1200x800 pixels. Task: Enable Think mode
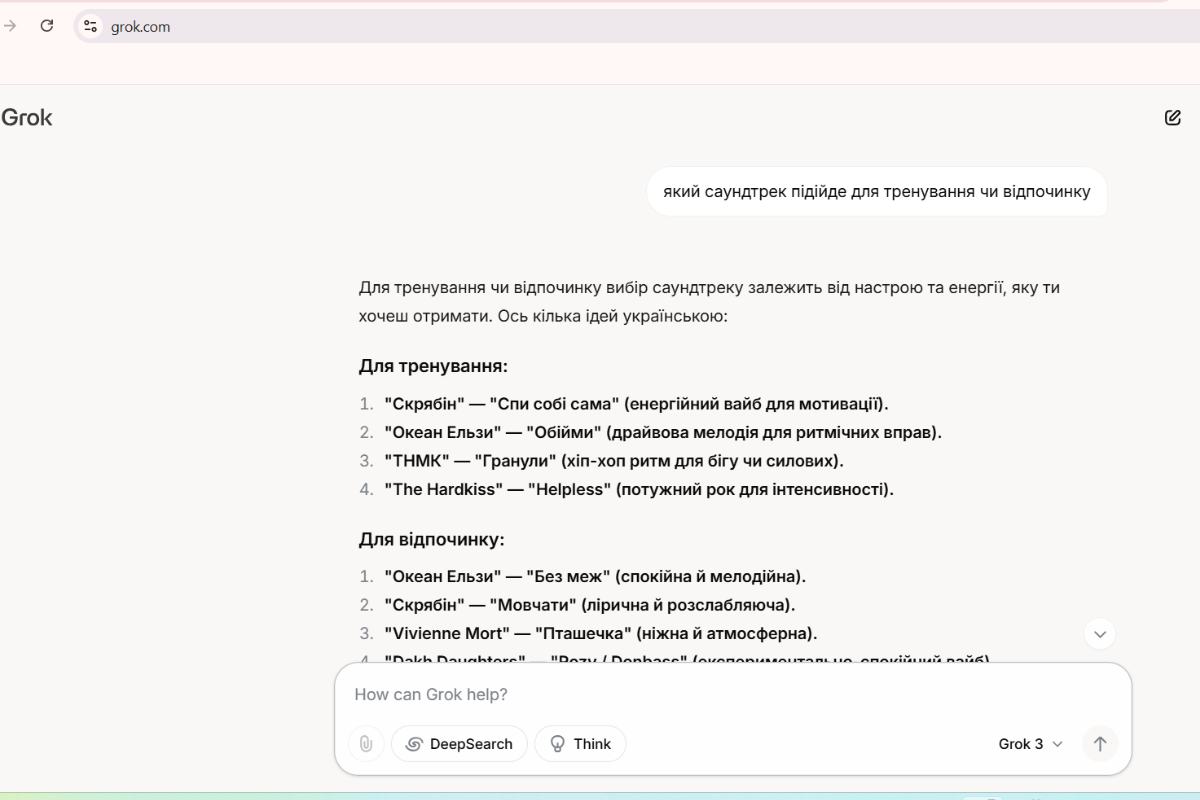[x=580, y=744]
